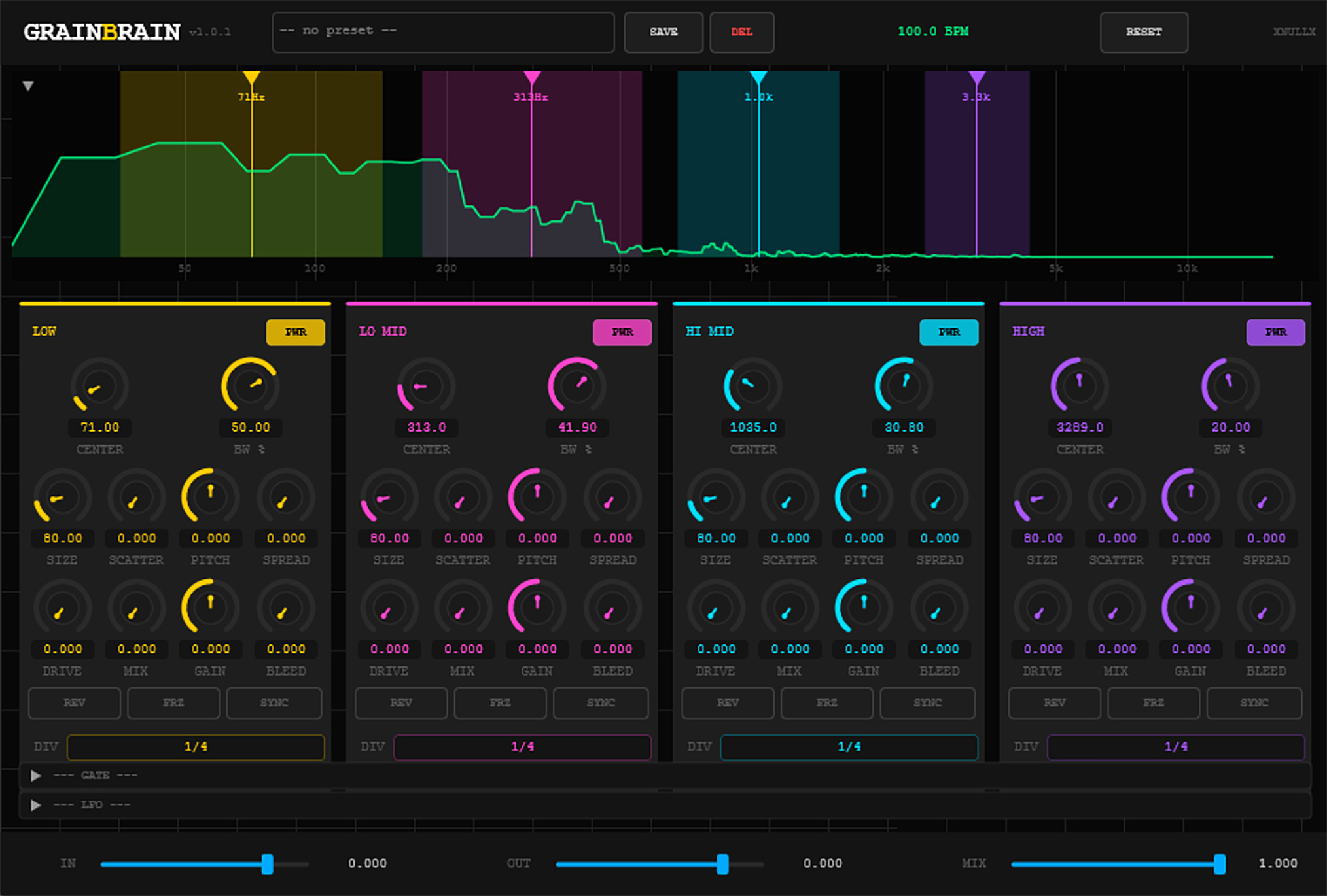Click the yellow 71Hz band marker triangle
The width and height of the screenshot is (1327, 896).
coord(251,78)
